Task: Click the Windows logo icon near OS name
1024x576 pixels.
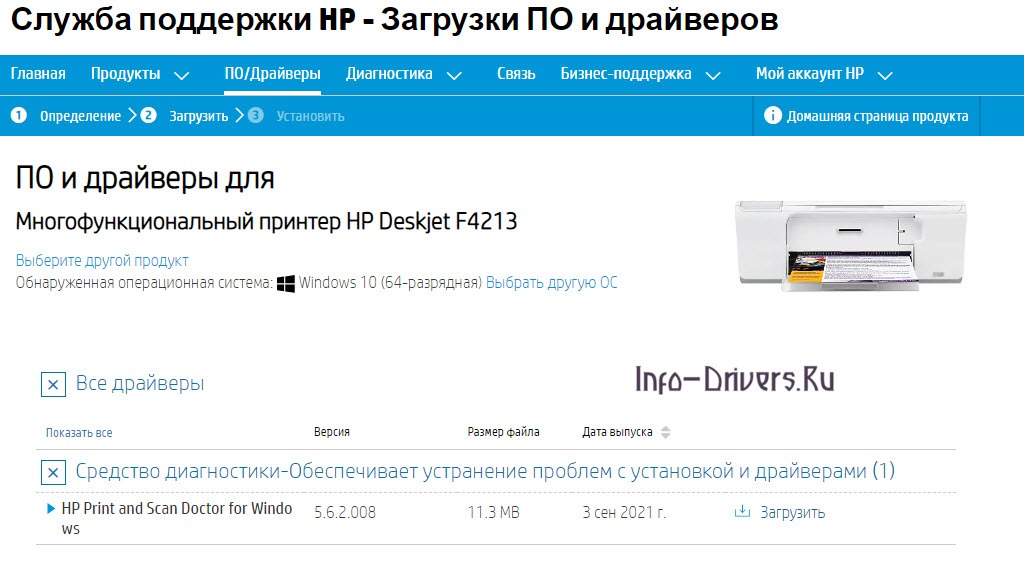Action: tap(287, 282)
